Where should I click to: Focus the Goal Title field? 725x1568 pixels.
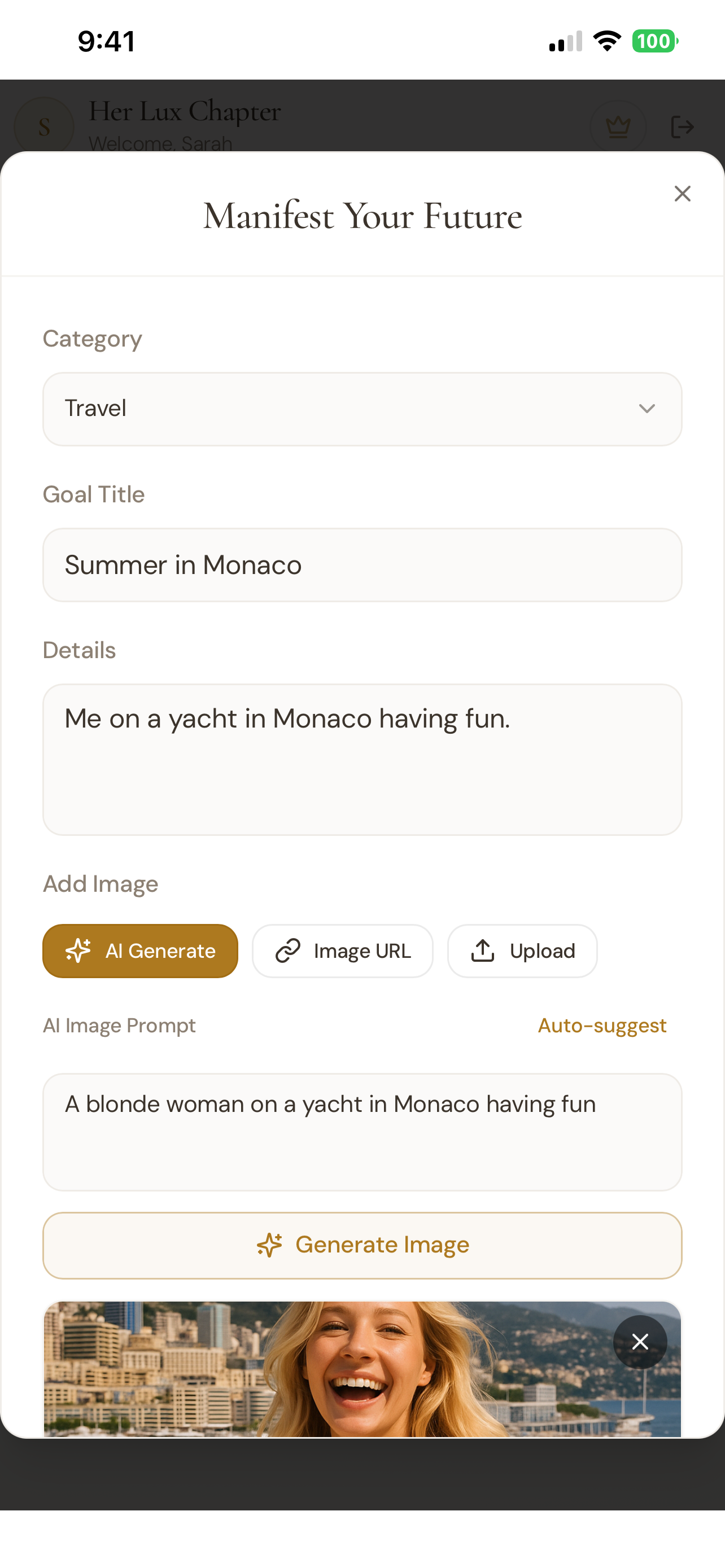[x=362, y=565]
